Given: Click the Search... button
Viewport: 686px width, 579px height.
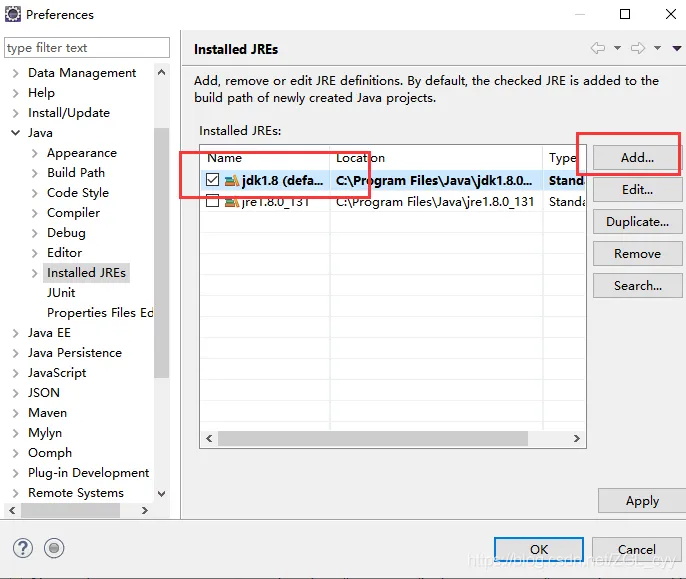Looking at the screenshot, I should point(637,285).
